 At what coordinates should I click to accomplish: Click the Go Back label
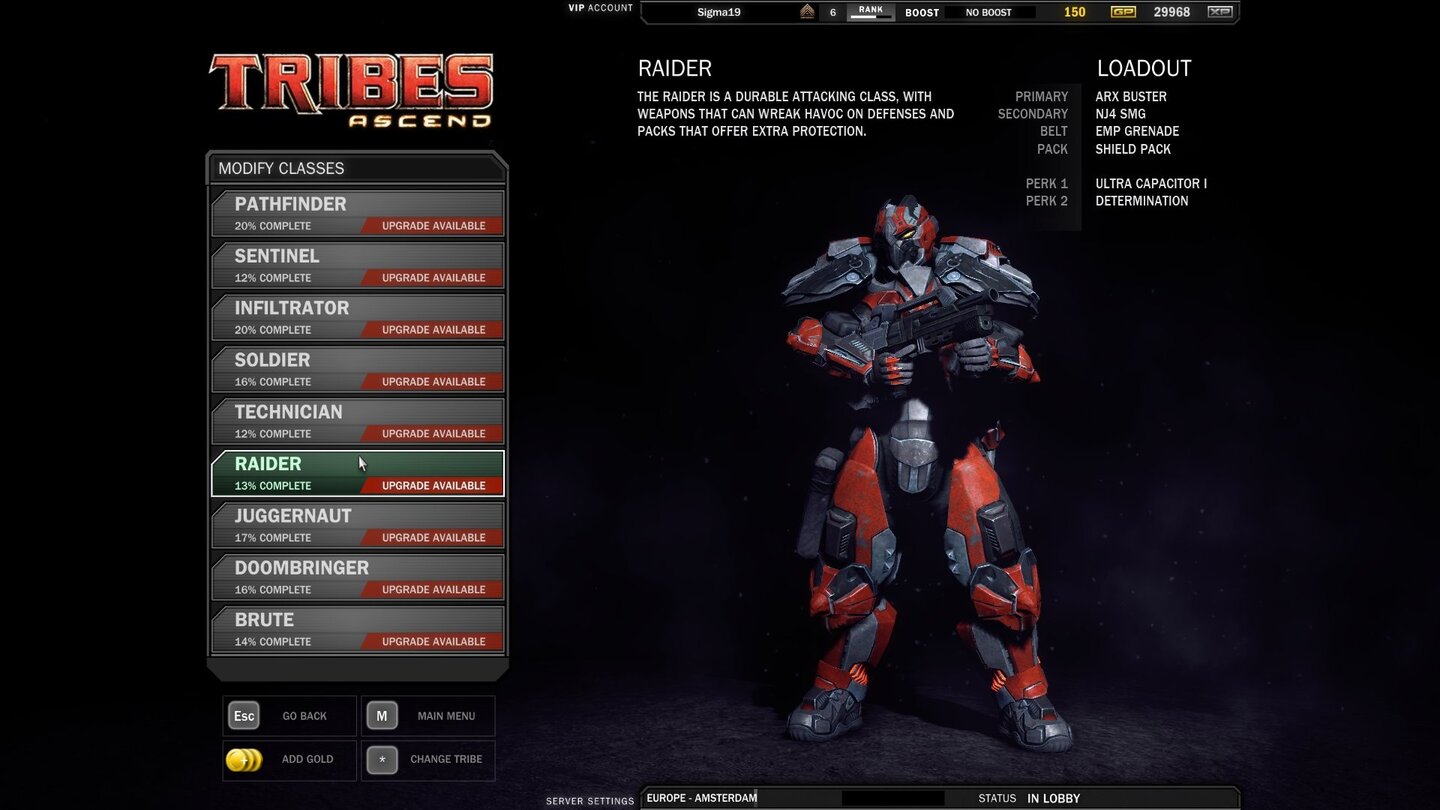tap(304, 716)
